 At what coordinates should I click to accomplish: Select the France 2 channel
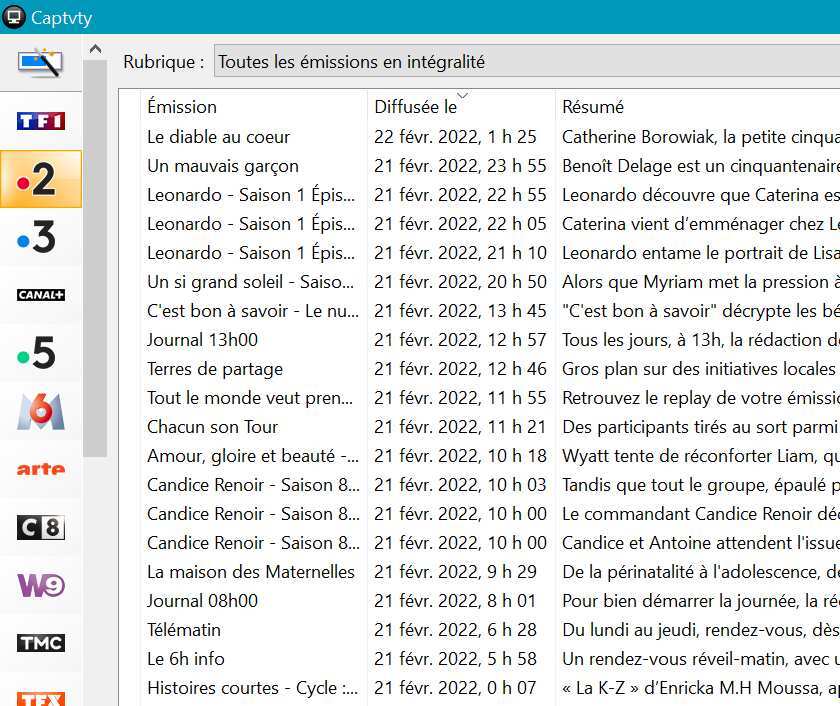coord(41,179)
